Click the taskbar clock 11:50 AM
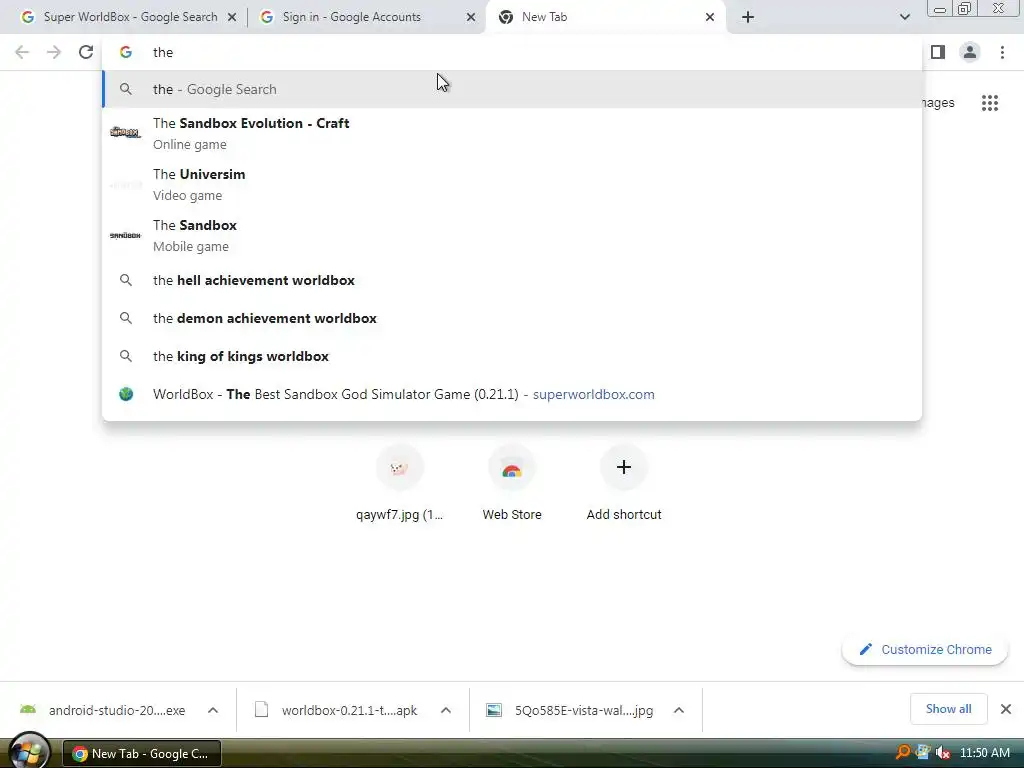The height and width of the screenshot is (768, 1024). [985, 753]
